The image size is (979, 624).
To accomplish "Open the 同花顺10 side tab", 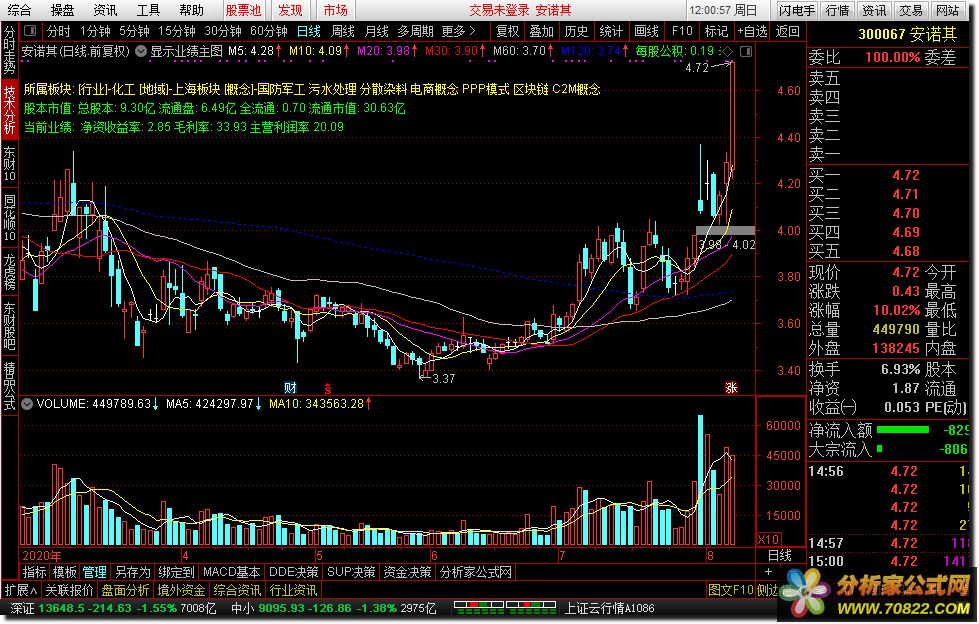I will tap(9, 217).
